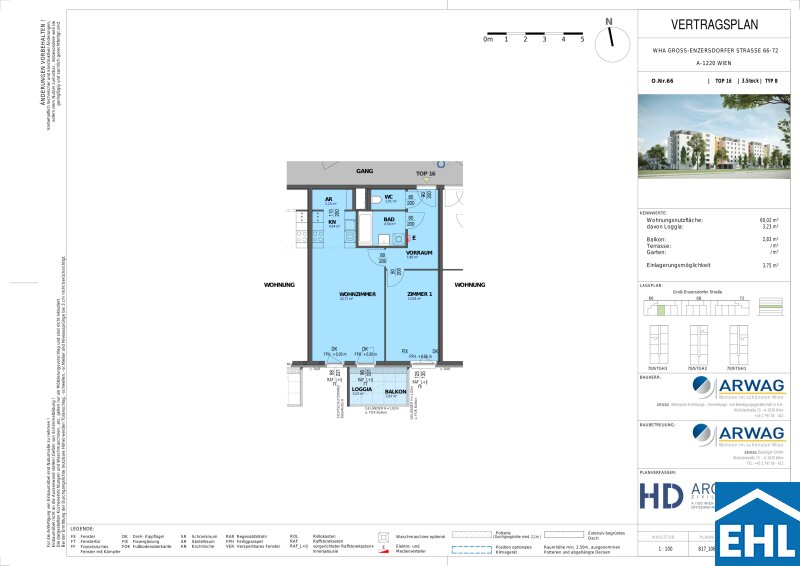
Task: Click the scale bar from 0m to 5
Action: click(535, 37)
